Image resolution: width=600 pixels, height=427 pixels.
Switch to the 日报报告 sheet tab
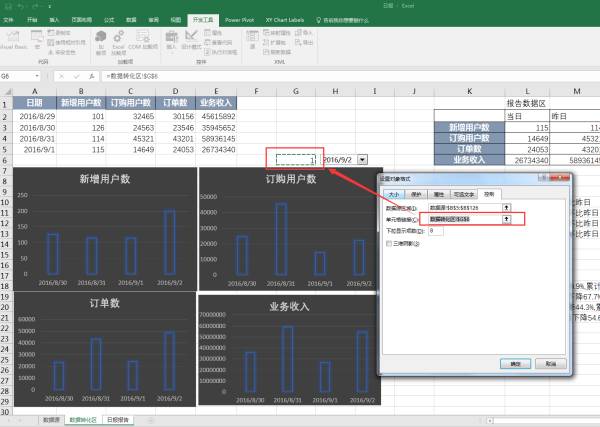click(x=118, y=420)
